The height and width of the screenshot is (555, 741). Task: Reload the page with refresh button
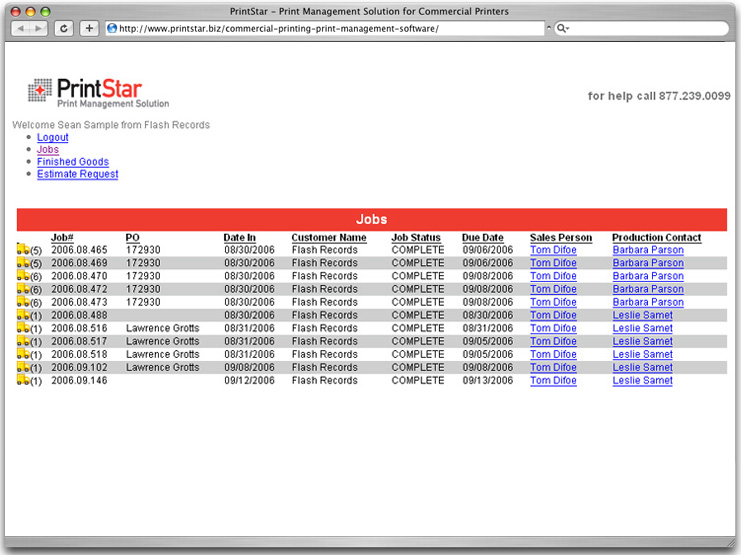pos(63,28)
